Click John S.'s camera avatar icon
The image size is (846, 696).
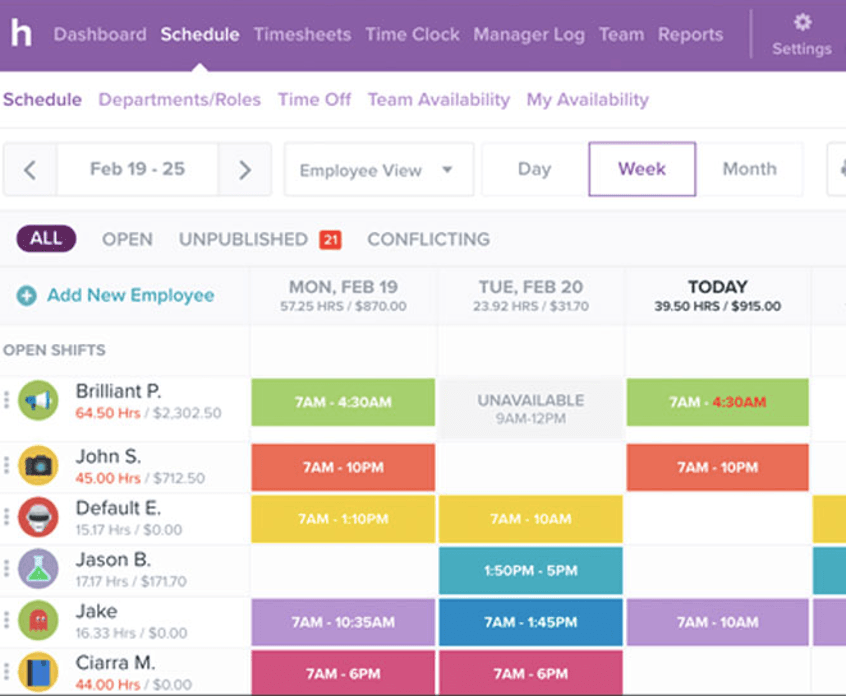click(x=41, y=465)
